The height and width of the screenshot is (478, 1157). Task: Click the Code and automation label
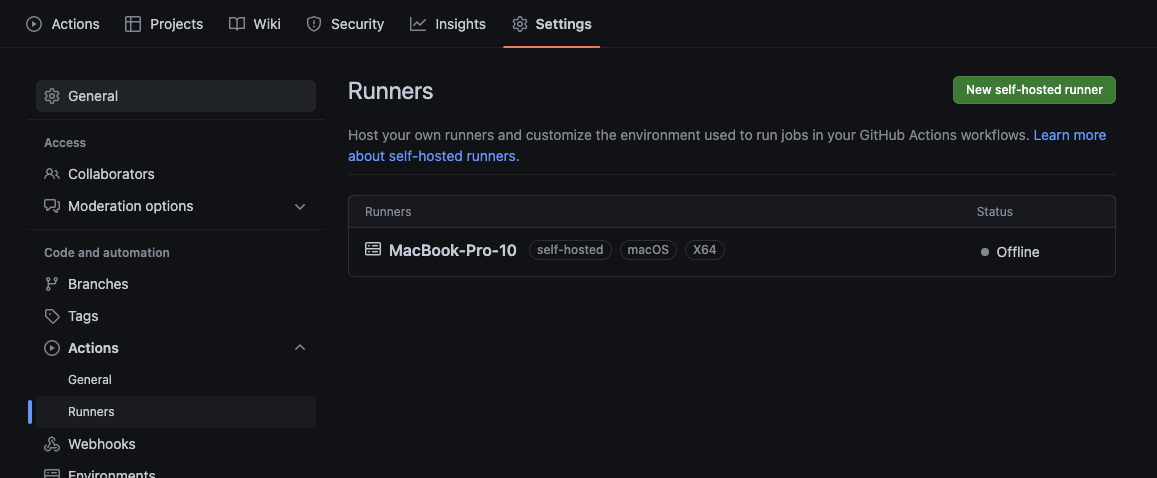point(107,252)
